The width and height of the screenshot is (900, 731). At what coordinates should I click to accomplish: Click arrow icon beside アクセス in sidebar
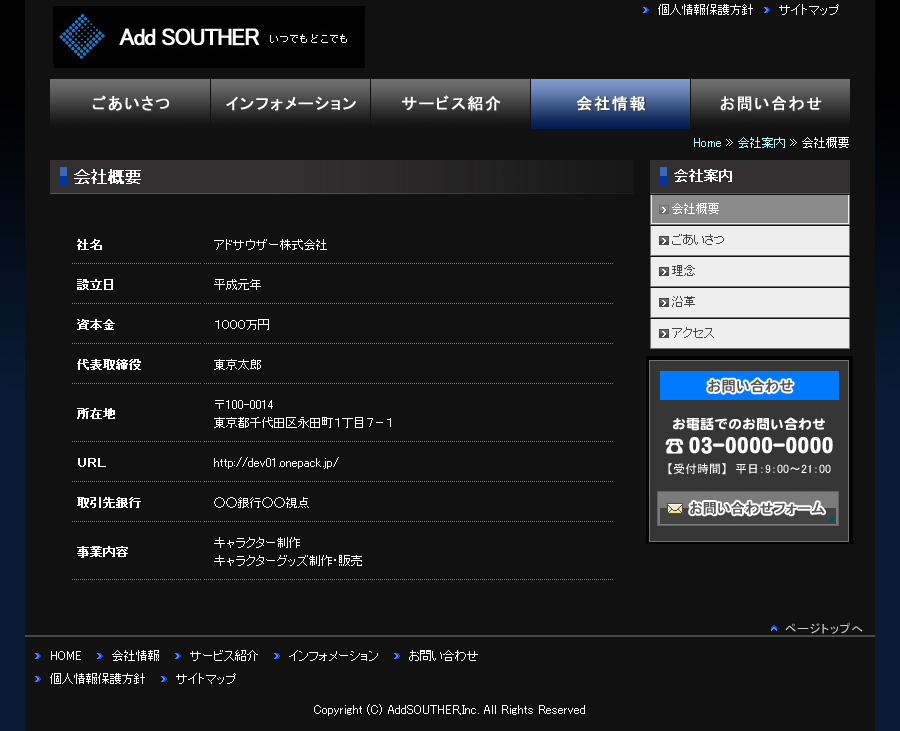[x=664, y=334]
